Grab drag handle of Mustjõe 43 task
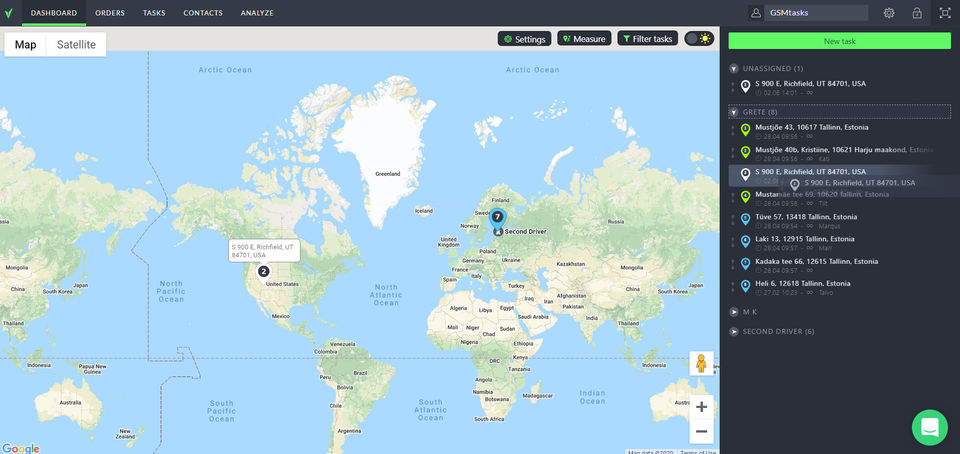Viewport: 960px width, 454px height. (732, 130)
